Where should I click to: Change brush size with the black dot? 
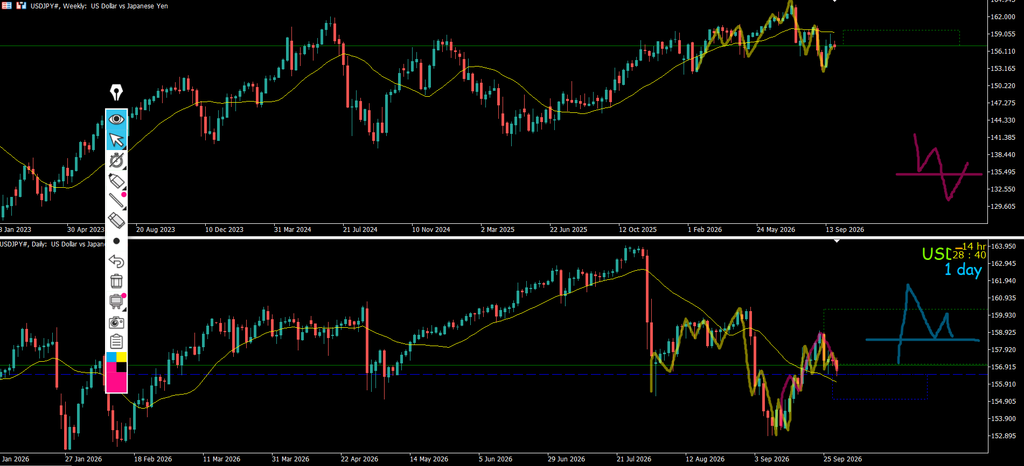point(116,241)
